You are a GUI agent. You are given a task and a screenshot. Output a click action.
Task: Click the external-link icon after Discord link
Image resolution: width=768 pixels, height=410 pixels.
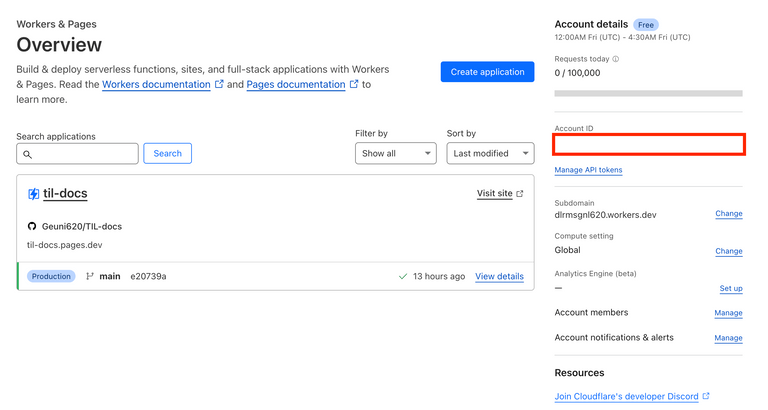[x=706, y=396]
